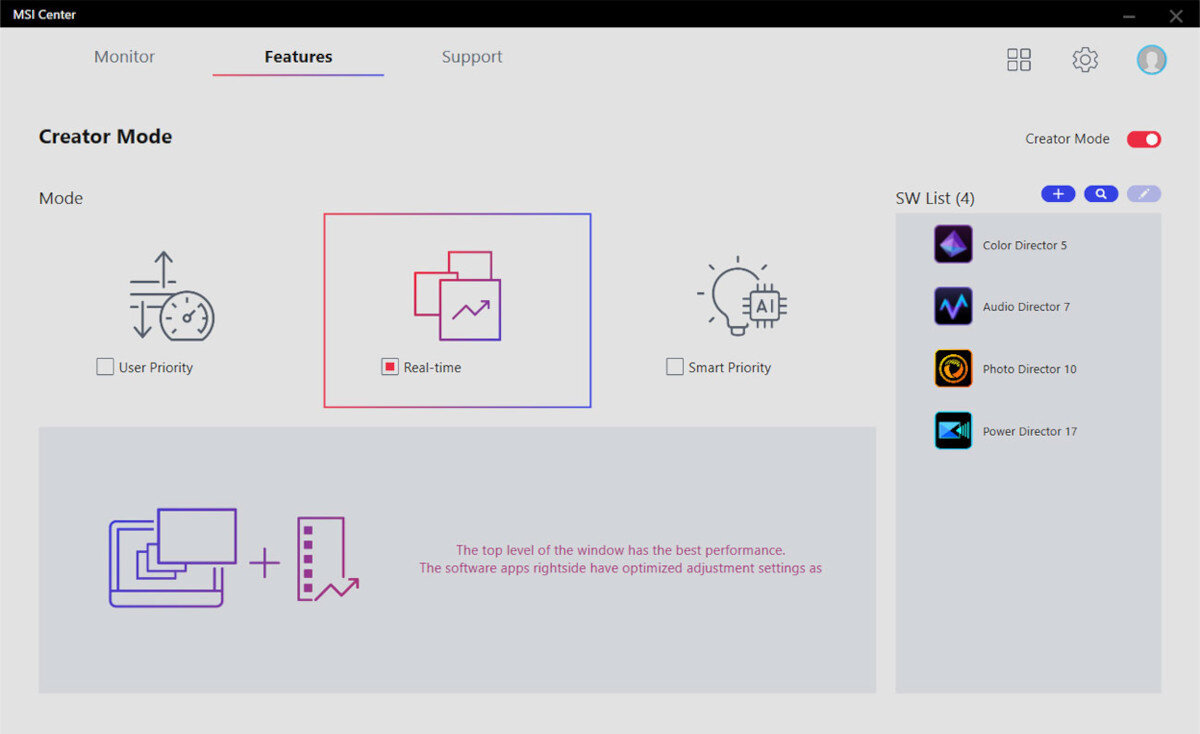The width and height of the screenshot is (1200, 734).
Task: Select the Features tab
Action: pos(298,57)
